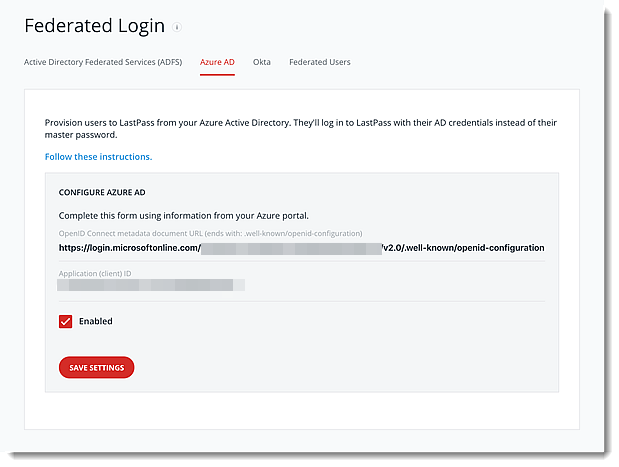Image resolution: width=619 pixels, height=467 pixels.
Task: Uncheck the Enabled checkbox
Action: click(x=66, y=321)
